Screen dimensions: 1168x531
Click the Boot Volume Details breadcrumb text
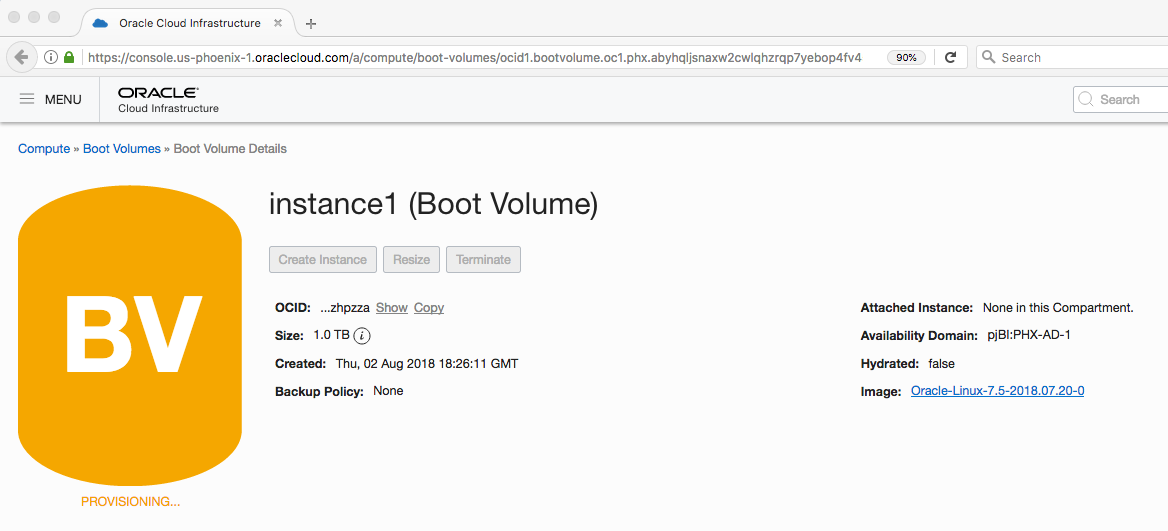[230, 149]
